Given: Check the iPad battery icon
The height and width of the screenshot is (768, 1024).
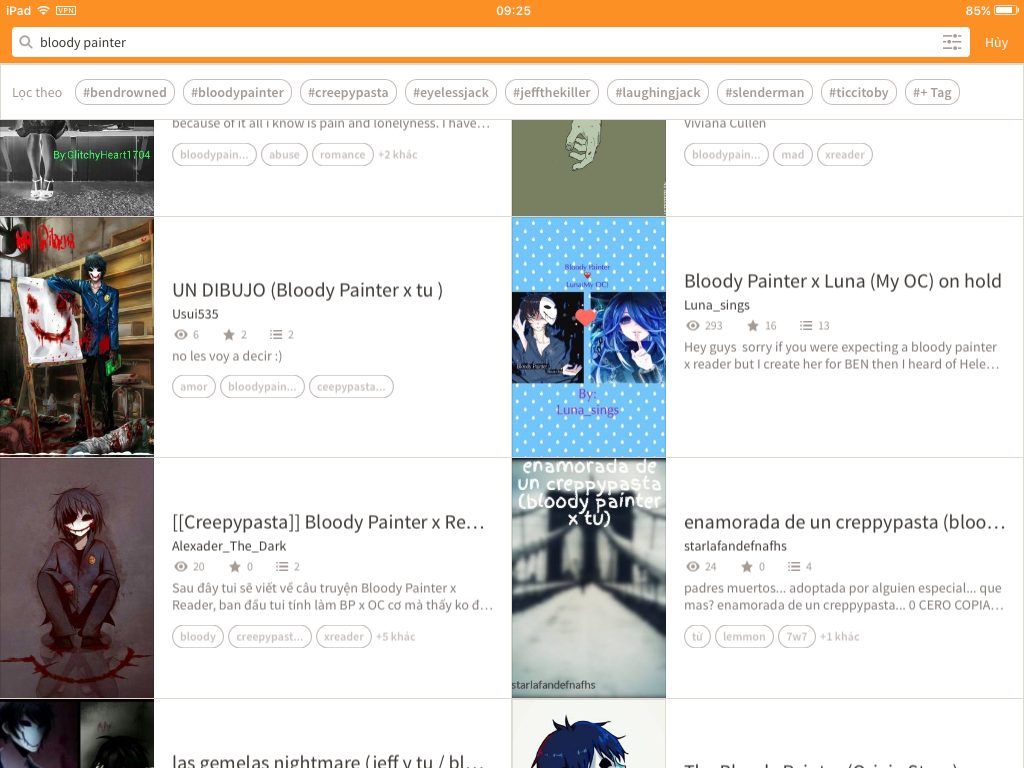Looking at the screenshot, I should 1006,10.
